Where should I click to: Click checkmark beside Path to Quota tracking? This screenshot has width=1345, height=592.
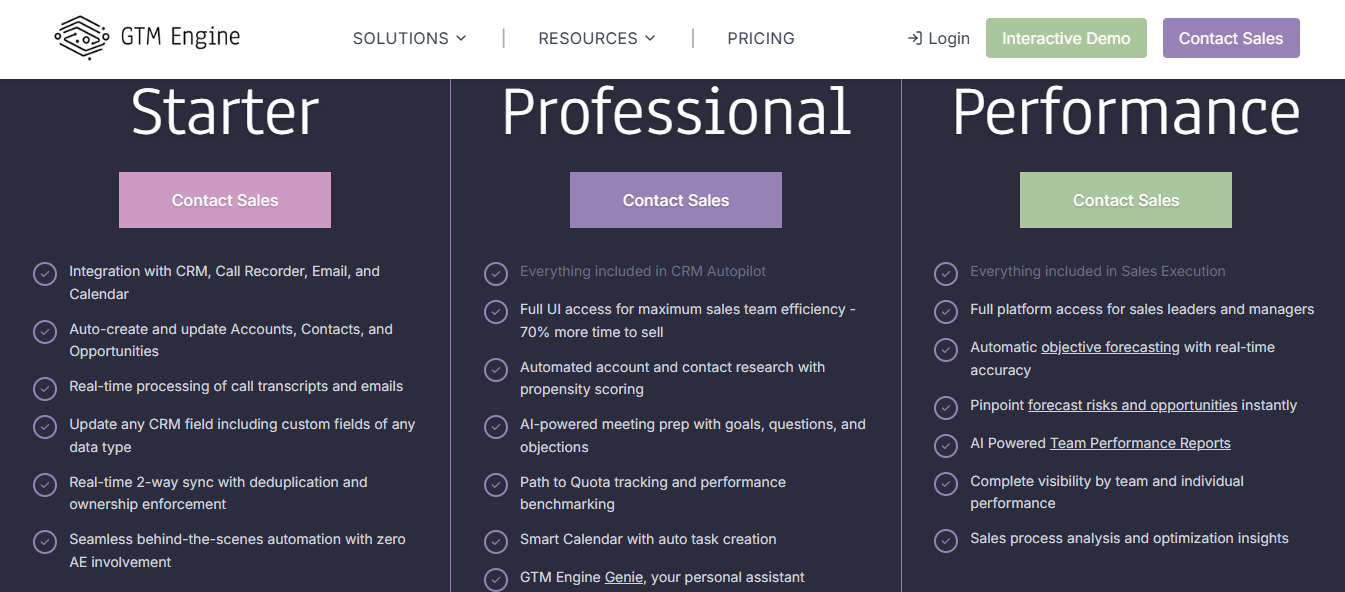(x=496, y=484)
